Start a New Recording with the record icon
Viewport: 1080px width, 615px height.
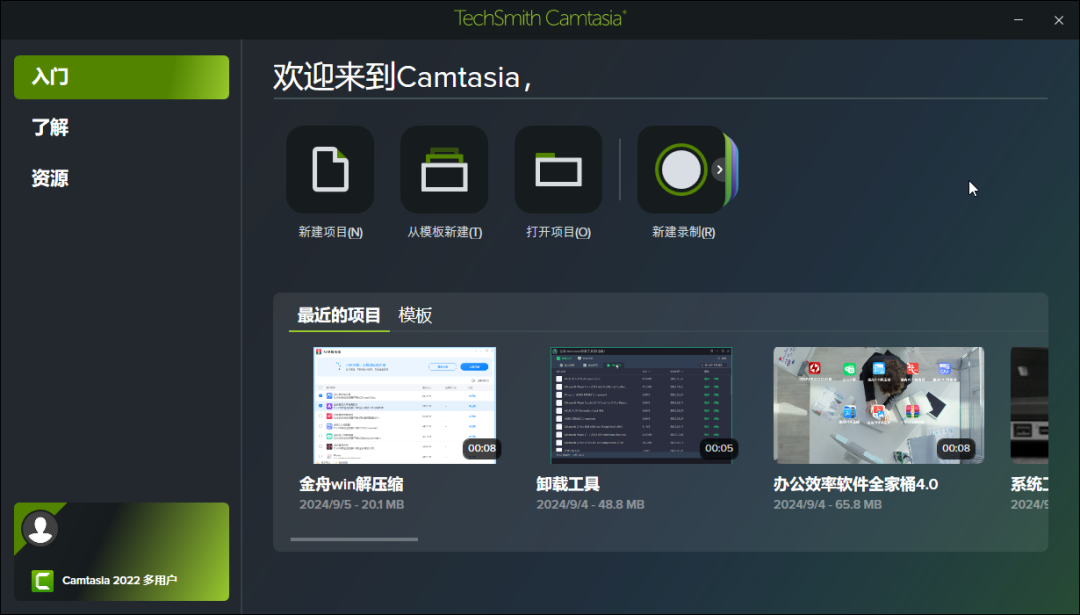681,169
